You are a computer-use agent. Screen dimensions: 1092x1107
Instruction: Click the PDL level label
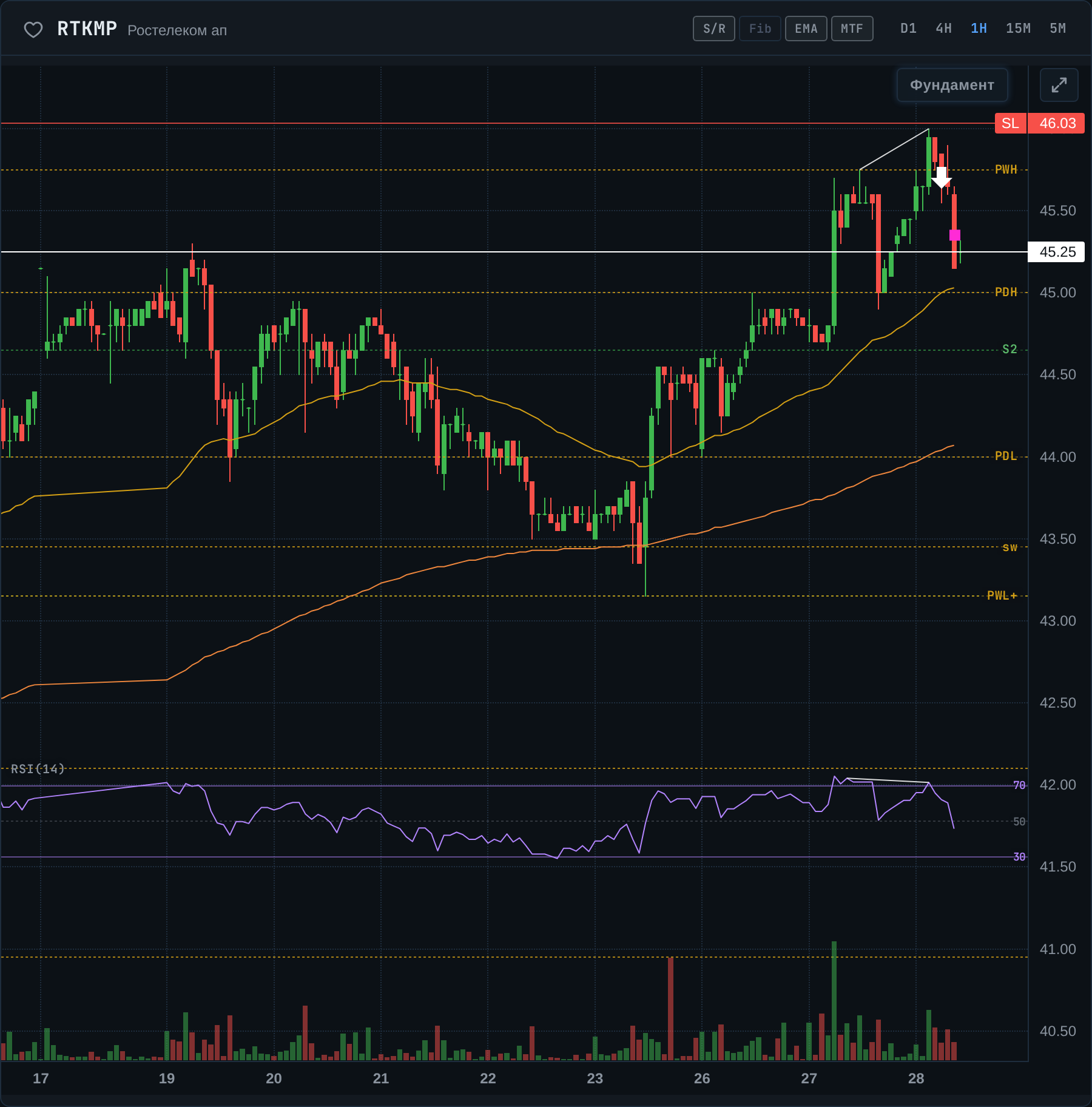tap(1006, 456)
